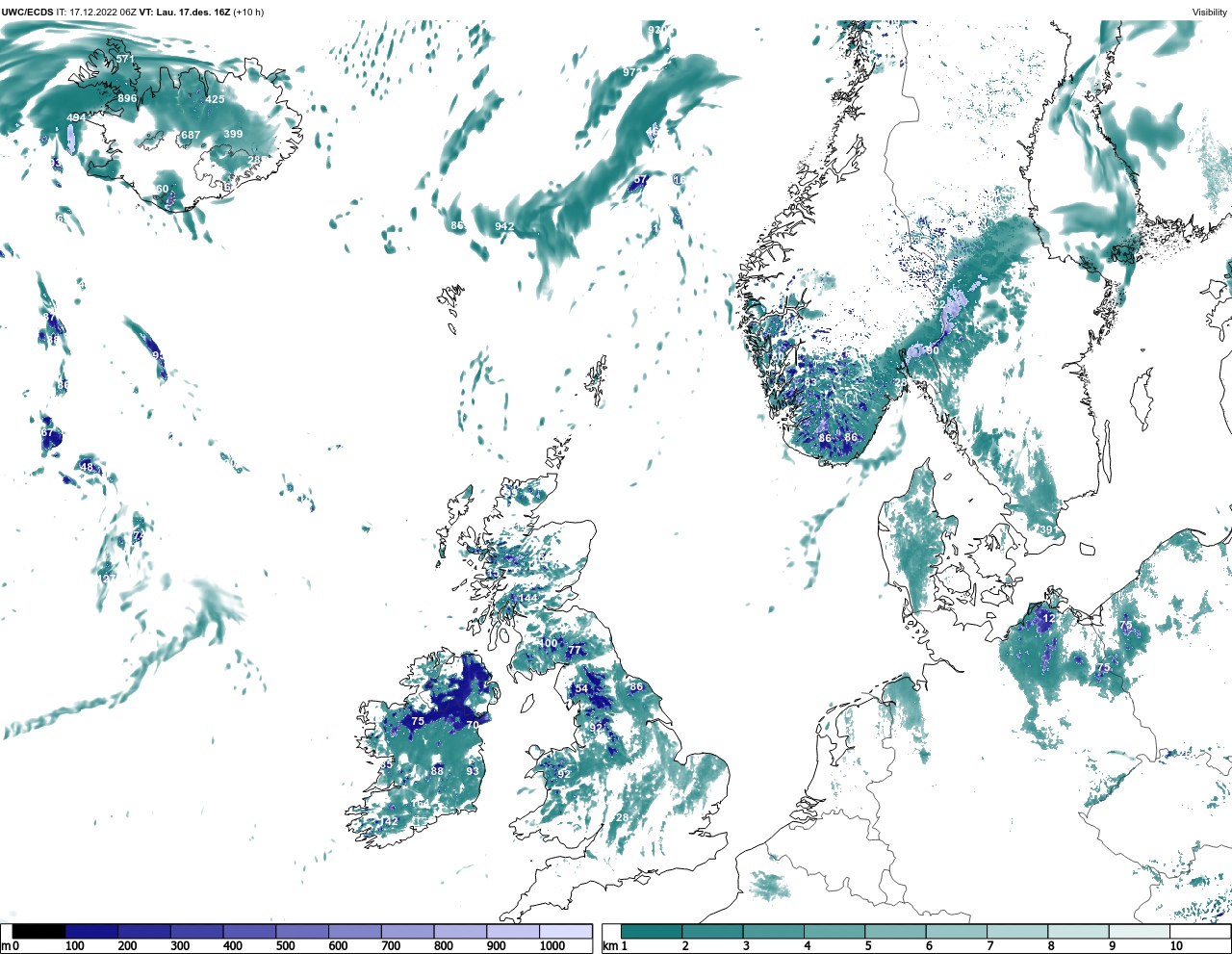Select the 399 value in eastern Iceland
The height and width of the screenshot is (954, 1232).
coord(233,134)
